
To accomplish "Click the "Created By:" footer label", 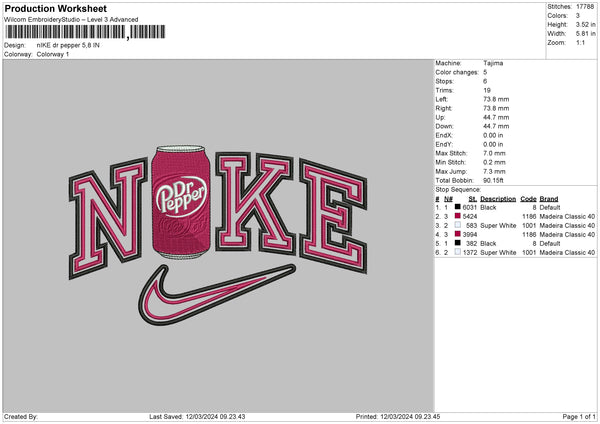I will [x=21, y=417].
